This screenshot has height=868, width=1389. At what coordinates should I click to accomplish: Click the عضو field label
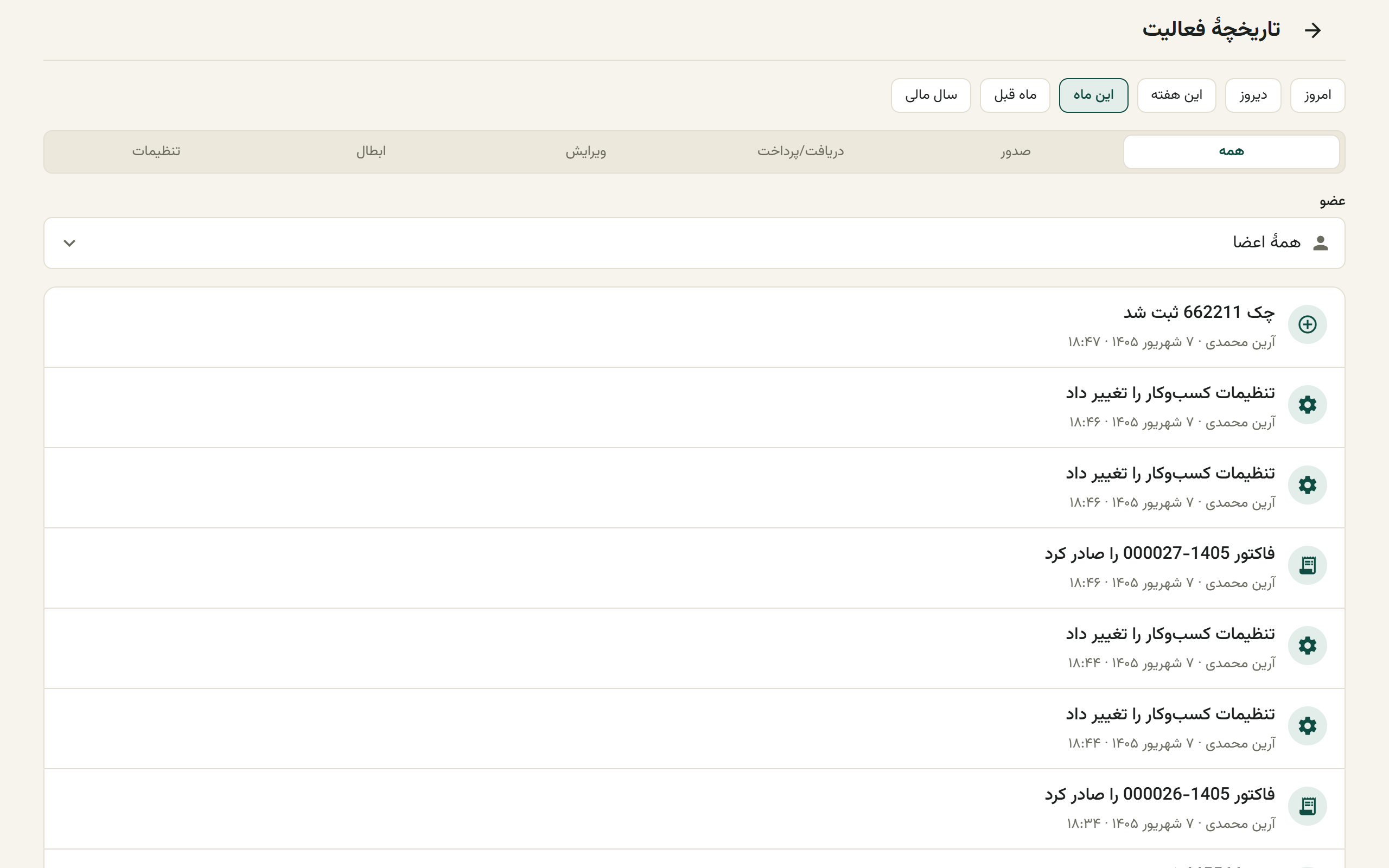point(1332,201)
